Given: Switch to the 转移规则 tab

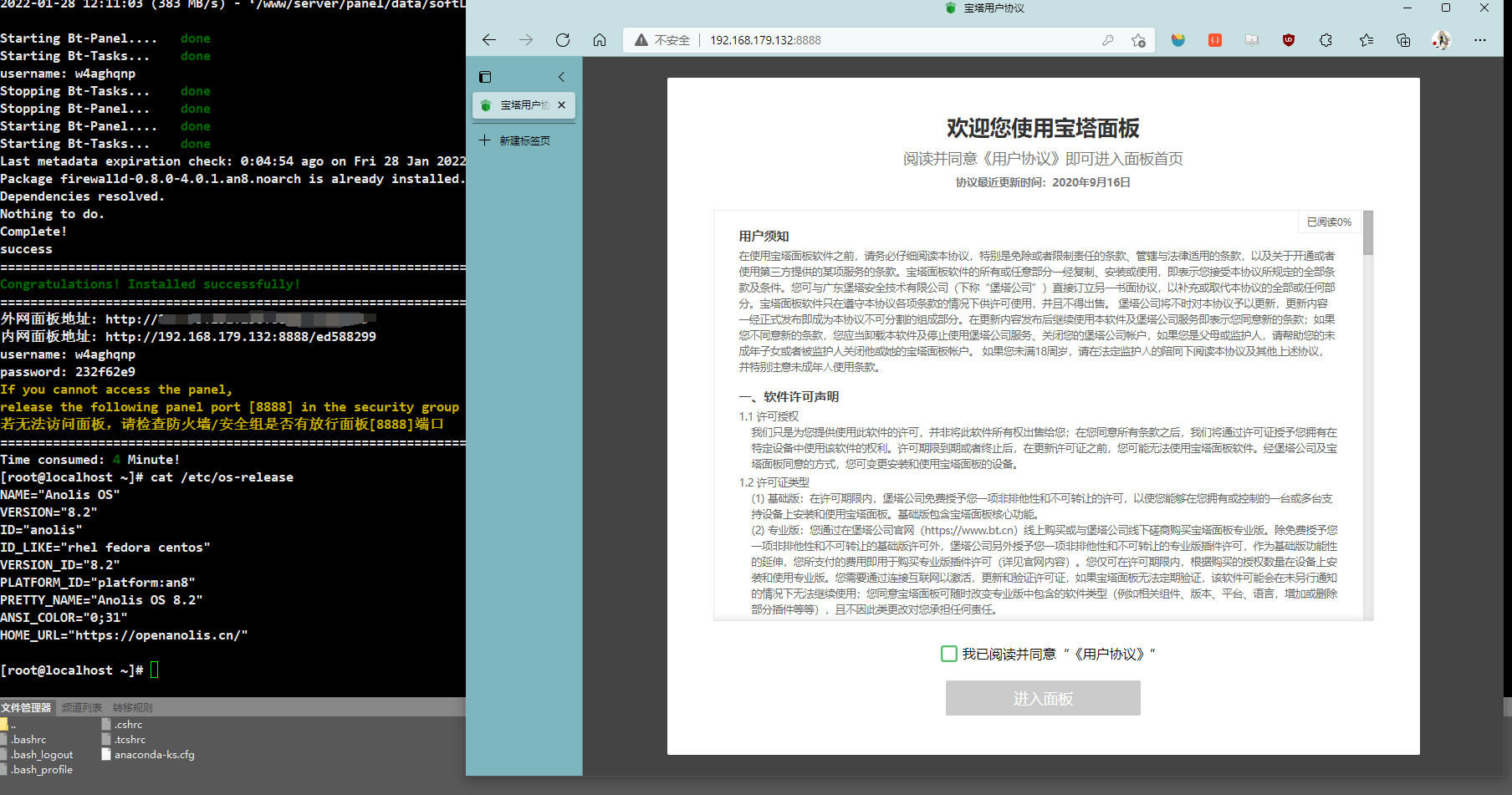Looking at the screenshot, I should pos(133,708).
